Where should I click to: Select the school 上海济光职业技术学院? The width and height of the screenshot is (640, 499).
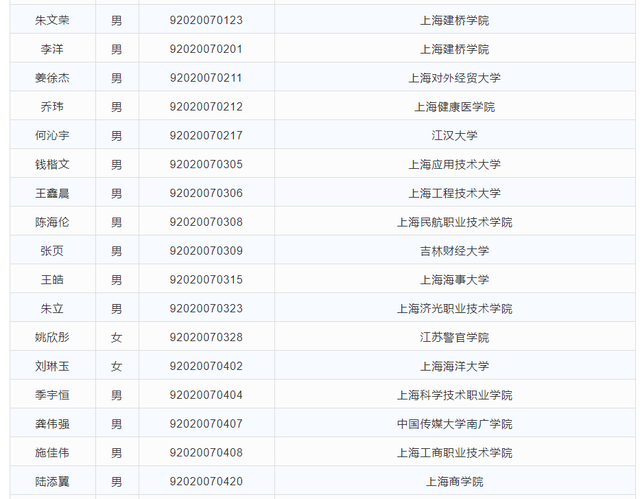455,308
